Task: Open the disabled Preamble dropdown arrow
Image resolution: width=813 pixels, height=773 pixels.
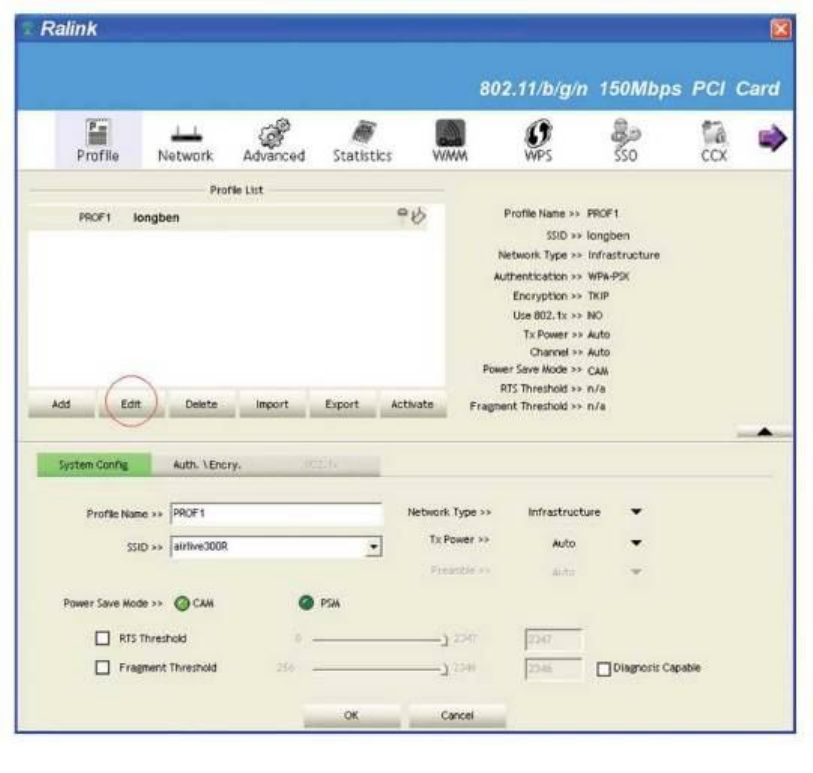Action: (636, 571)
